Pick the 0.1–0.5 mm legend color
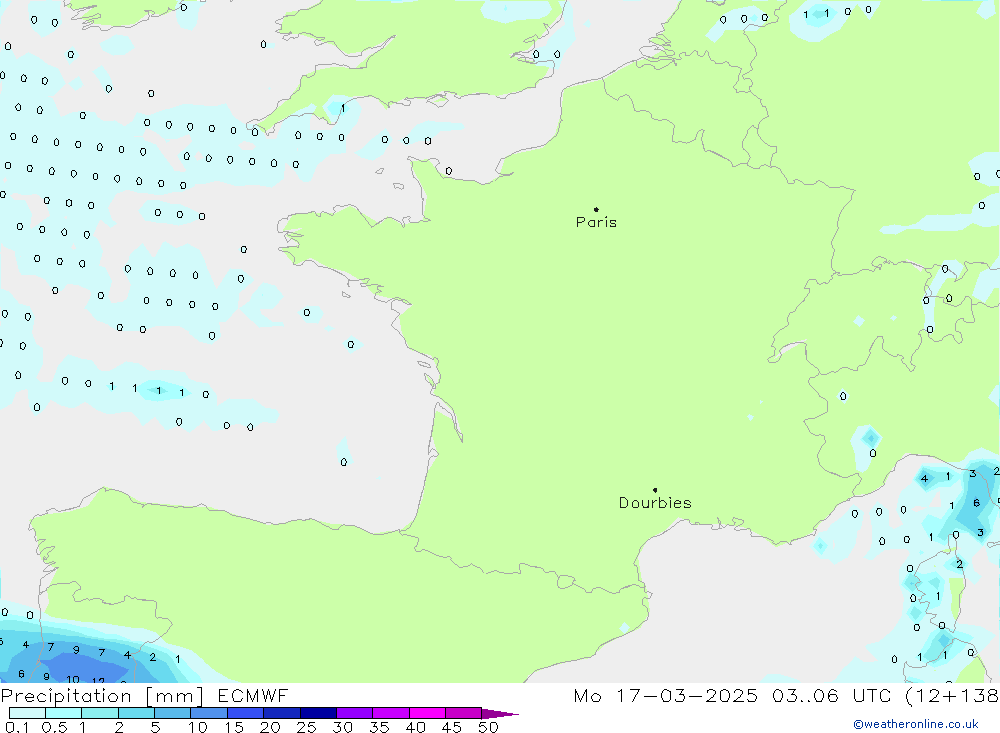The image size is (1000, 733). [27, 713]
